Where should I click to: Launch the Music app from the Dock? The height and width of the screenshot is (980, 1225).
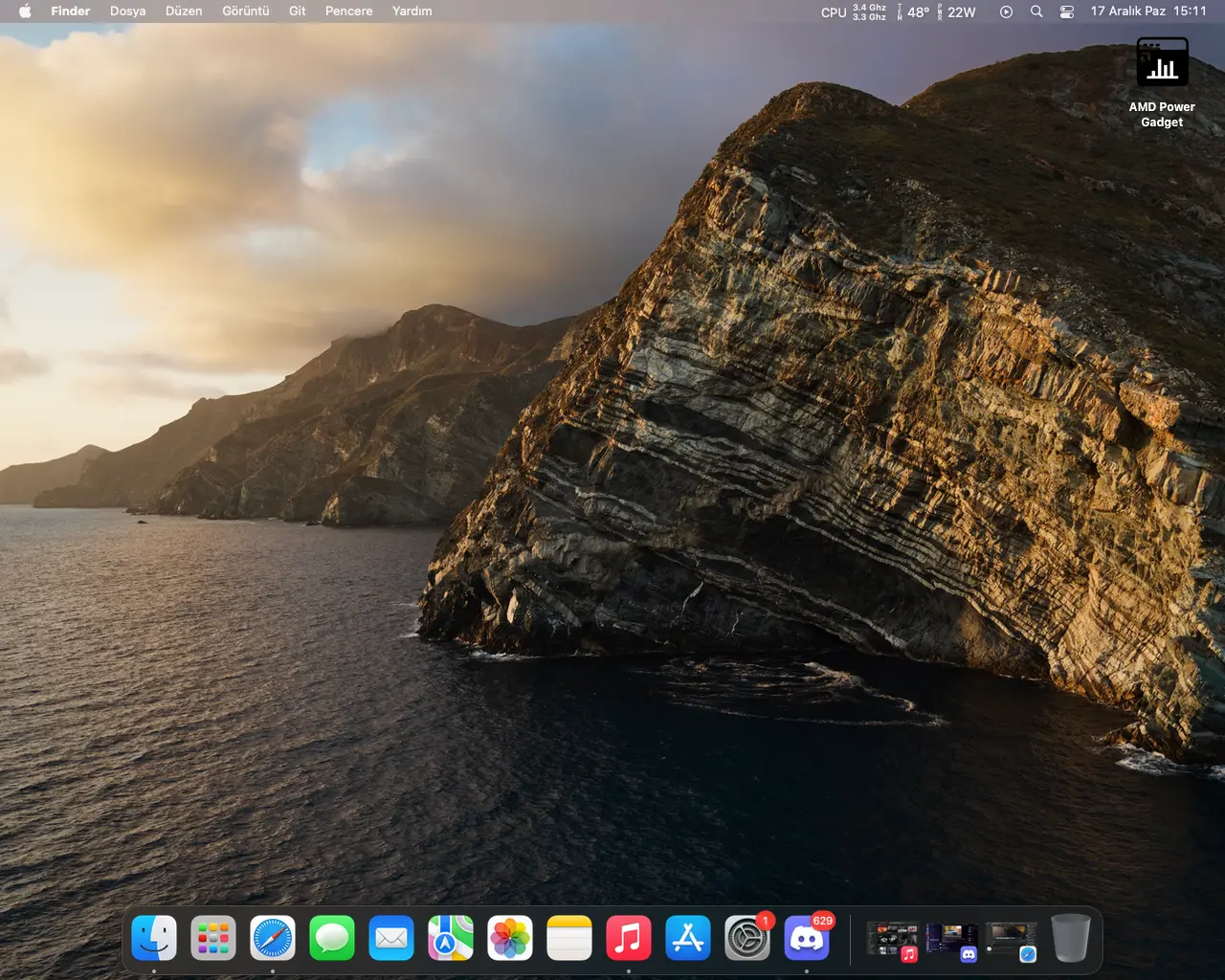(629, 938)
